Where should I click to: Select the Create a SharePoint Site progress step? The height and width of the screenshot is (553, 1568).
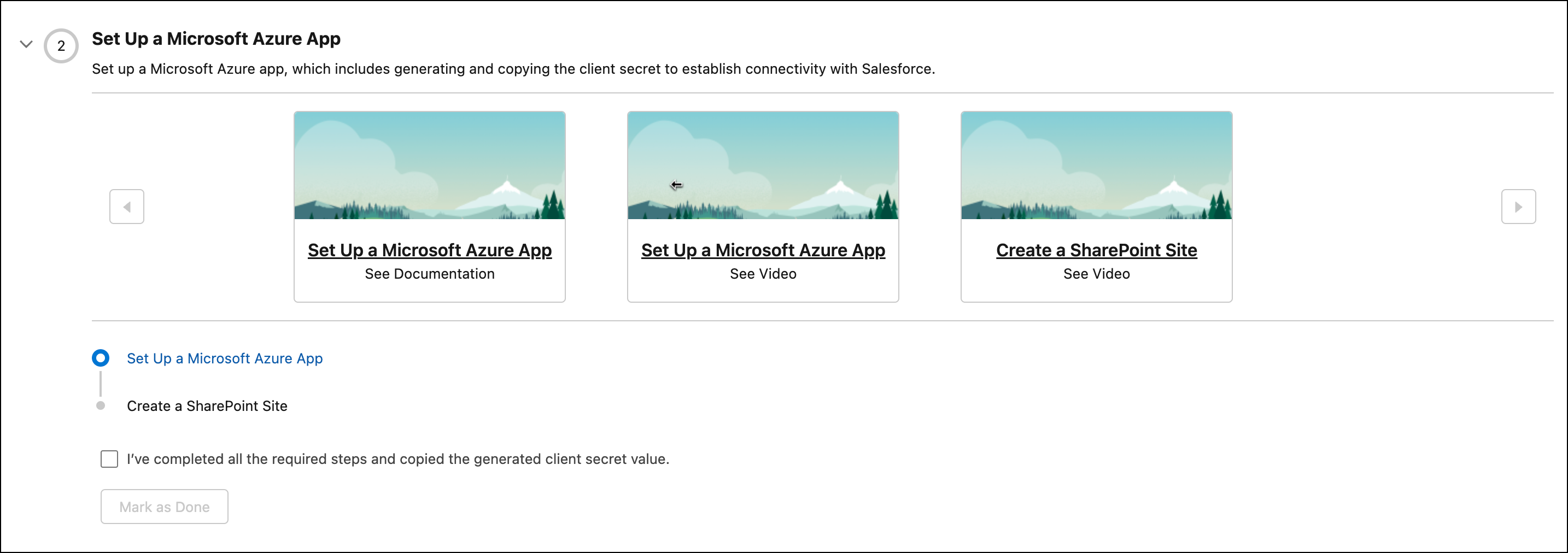click(100, 405)
